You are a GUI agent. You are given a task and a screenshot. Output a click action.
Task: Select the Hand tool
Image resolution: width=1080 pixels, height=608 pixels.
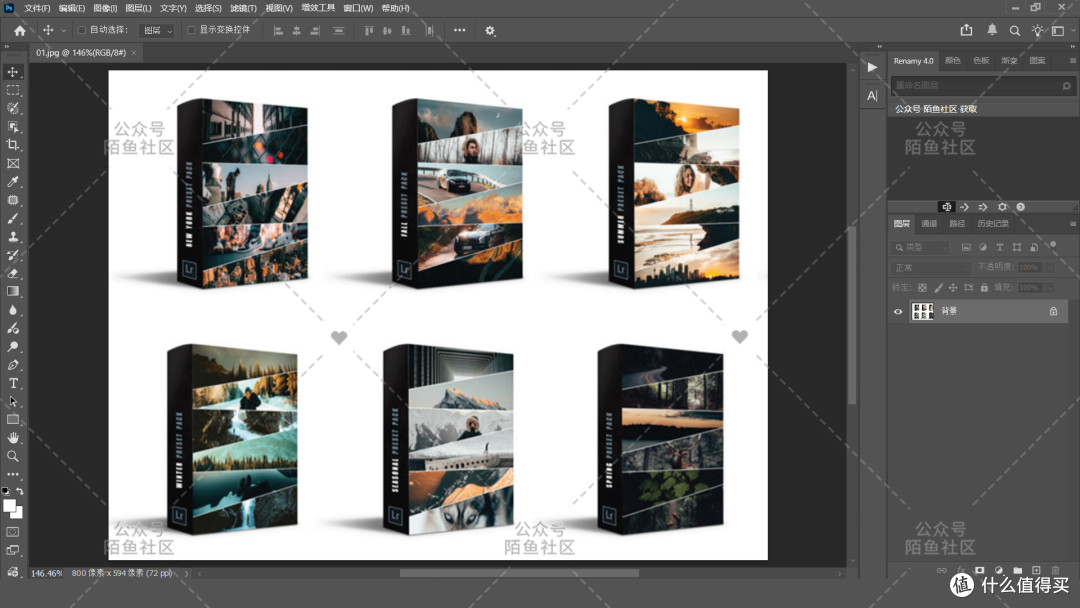point(12,438)
